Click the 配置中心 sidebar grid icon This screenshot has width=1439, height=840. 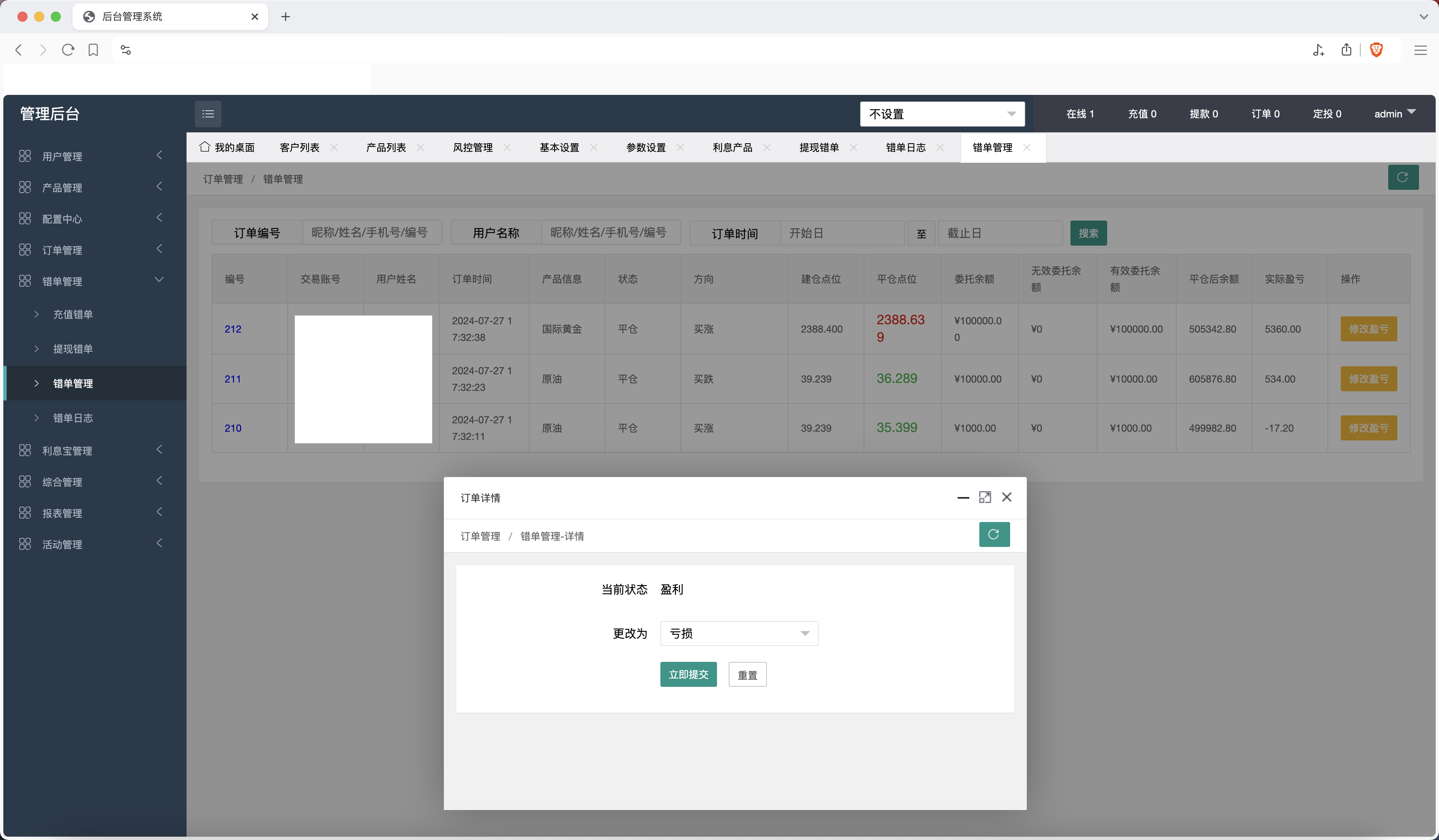tap(25, 218)
